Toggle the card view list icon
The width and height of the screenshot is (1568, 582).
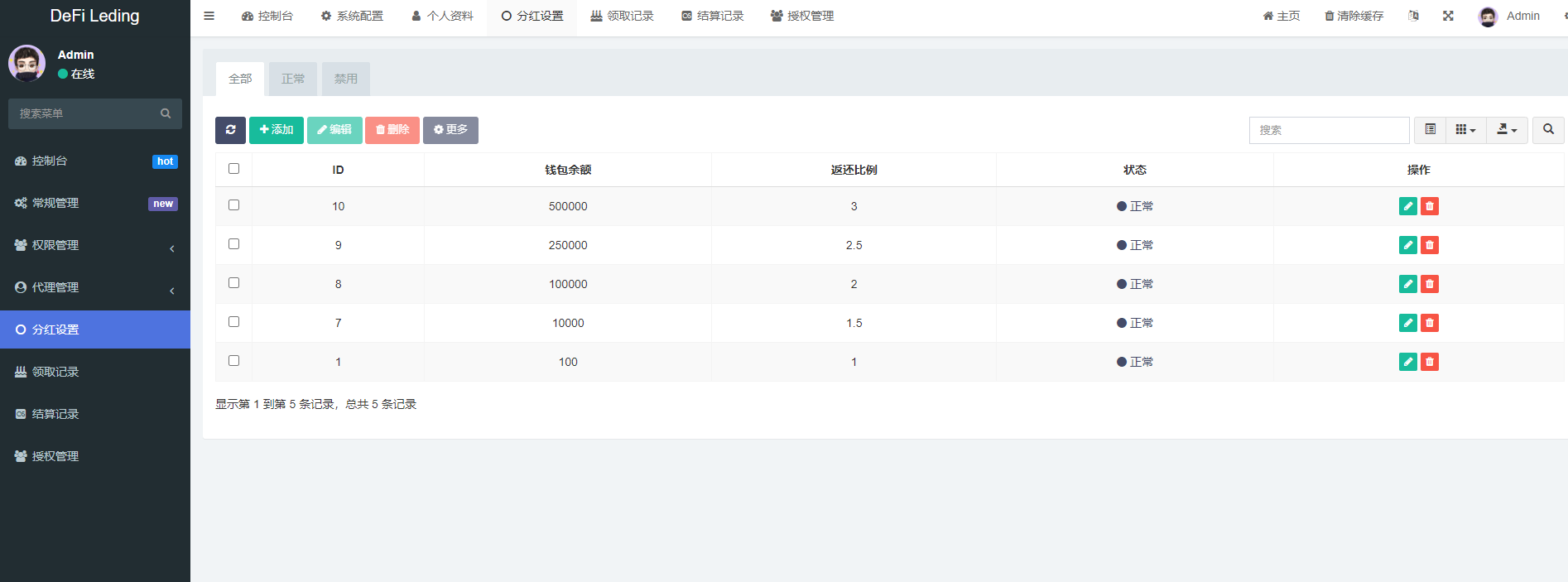pos(1430,130)
